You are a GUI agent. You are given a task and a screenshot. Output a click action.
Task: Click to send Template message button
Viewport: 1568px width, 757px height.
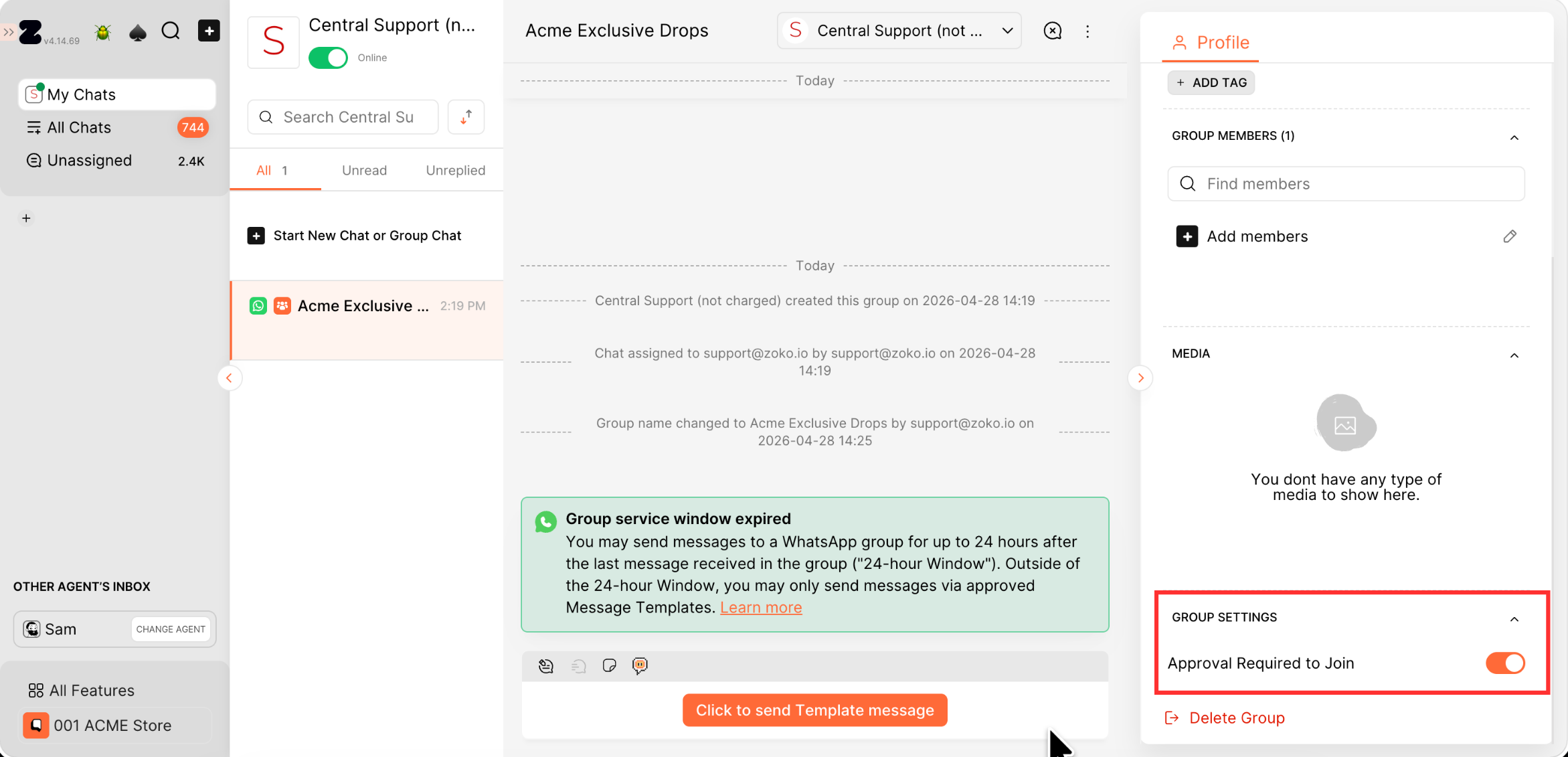[x=814, y=710]
